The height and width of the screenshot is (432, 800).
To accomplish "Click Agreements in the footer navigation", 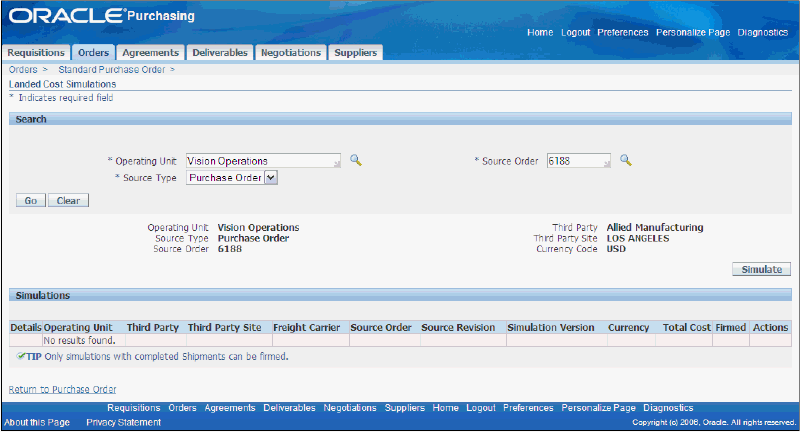I will tap(230, 408).
